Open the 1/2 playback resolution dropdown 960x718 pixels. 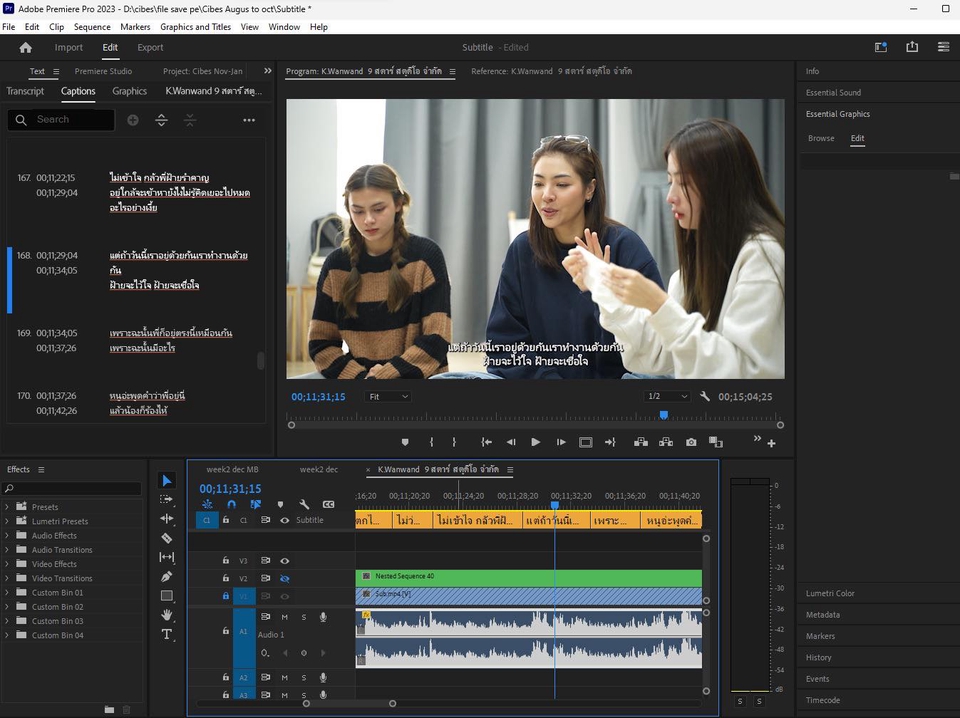668,397
